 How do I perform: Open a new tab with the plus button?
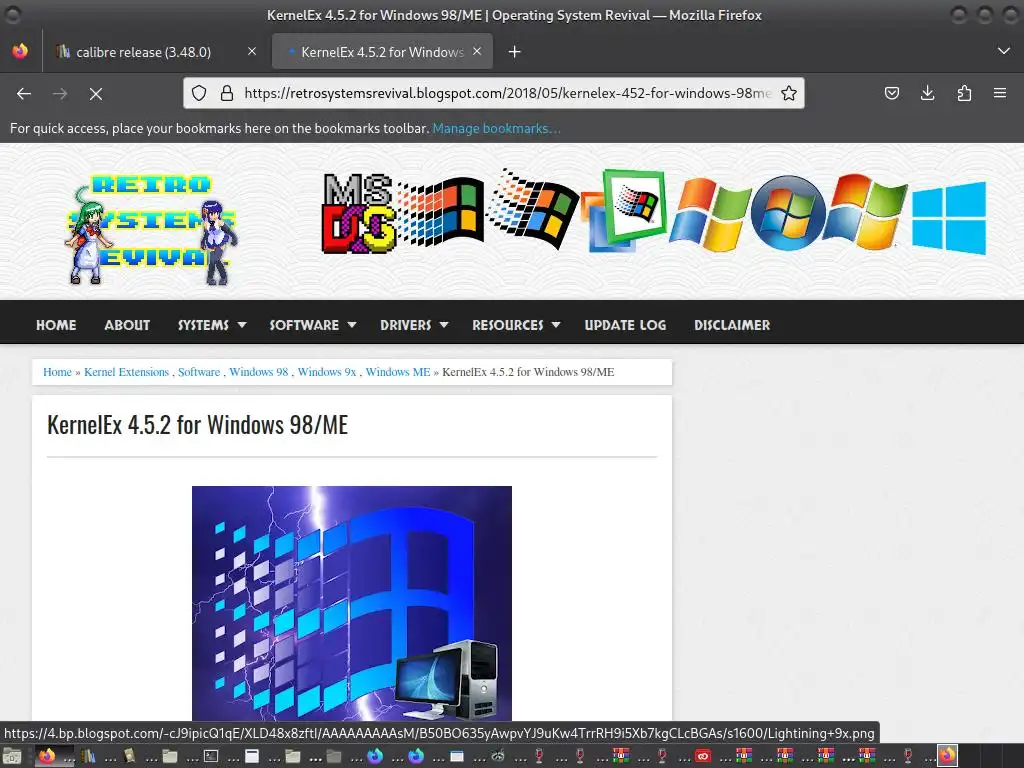click(x=515, y=52)
